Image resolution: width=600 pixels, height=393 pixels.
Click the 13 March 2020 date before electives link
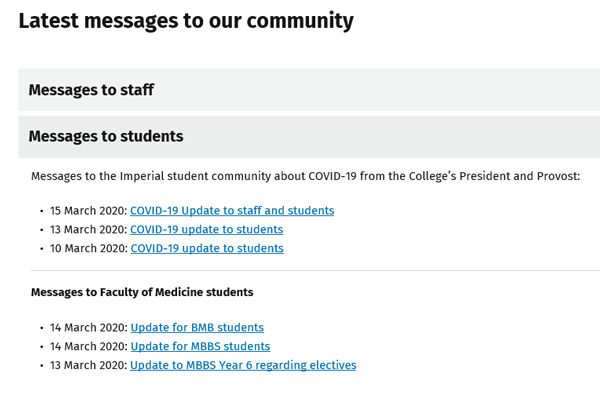88,365
